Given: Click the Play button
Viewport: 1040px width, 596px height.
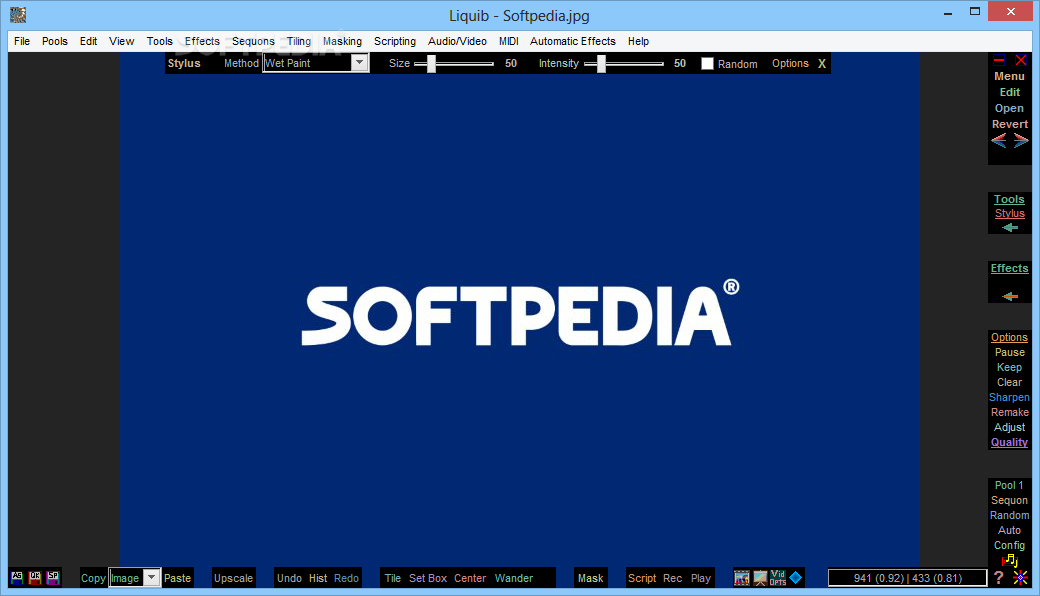Looking at the screenshot, I should pyautogui.click(x=700, y=578).
